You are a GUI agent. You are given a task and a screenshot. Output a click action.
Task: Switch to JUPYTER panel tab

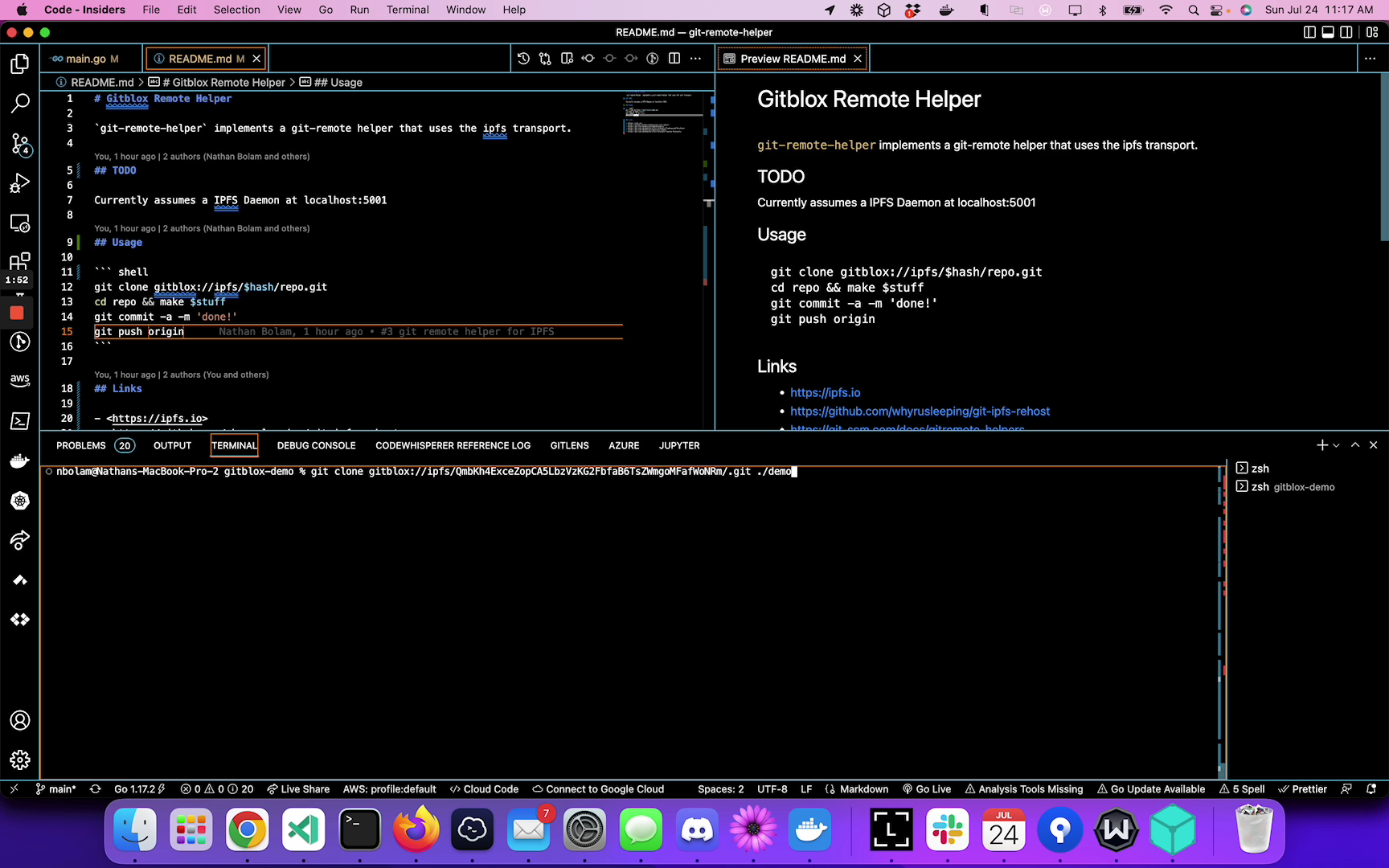click(x=679, y=445)
